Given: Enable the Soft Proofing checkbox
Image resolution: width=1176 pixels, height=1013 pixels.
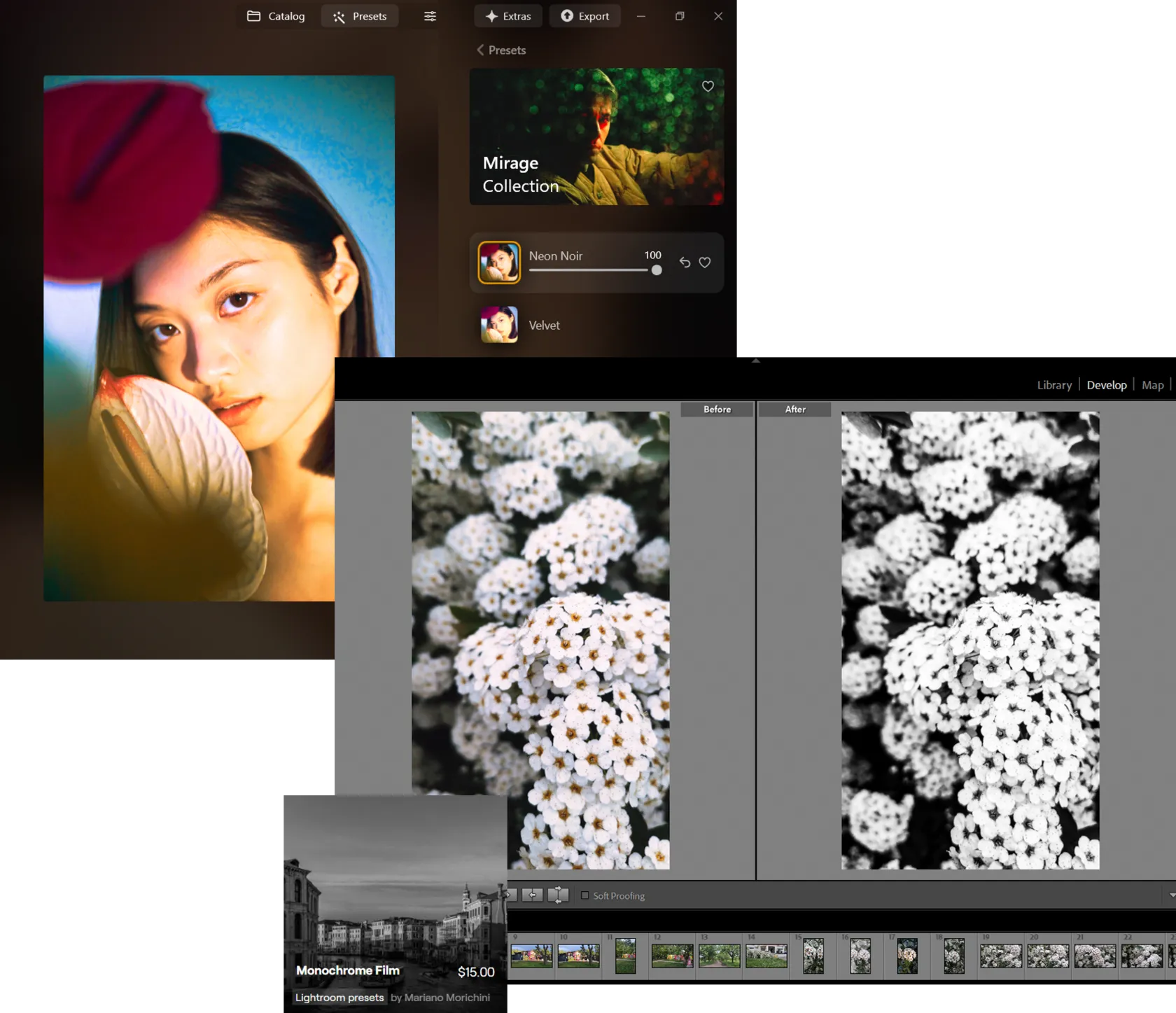Looking at the screenshot, I should tap(585, 895).
